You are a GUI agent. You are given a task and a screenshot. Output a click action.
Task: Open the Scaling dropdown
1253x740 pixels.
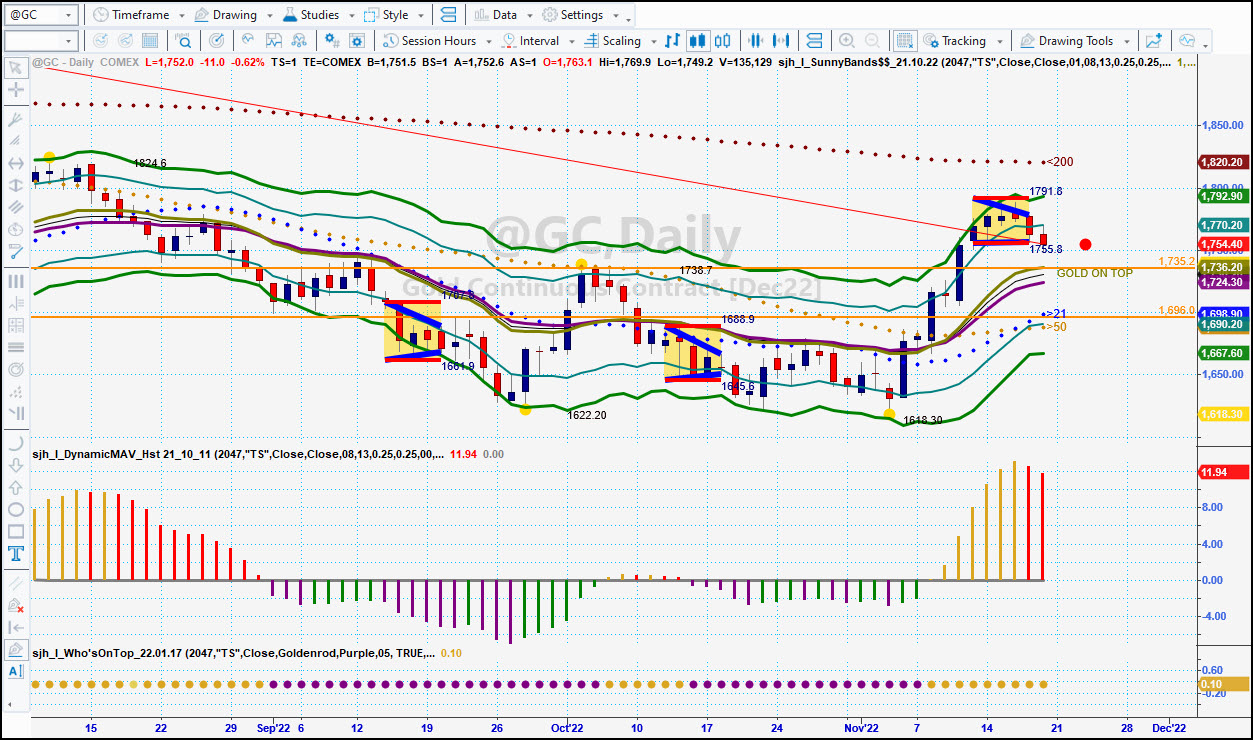pos(618,41)
